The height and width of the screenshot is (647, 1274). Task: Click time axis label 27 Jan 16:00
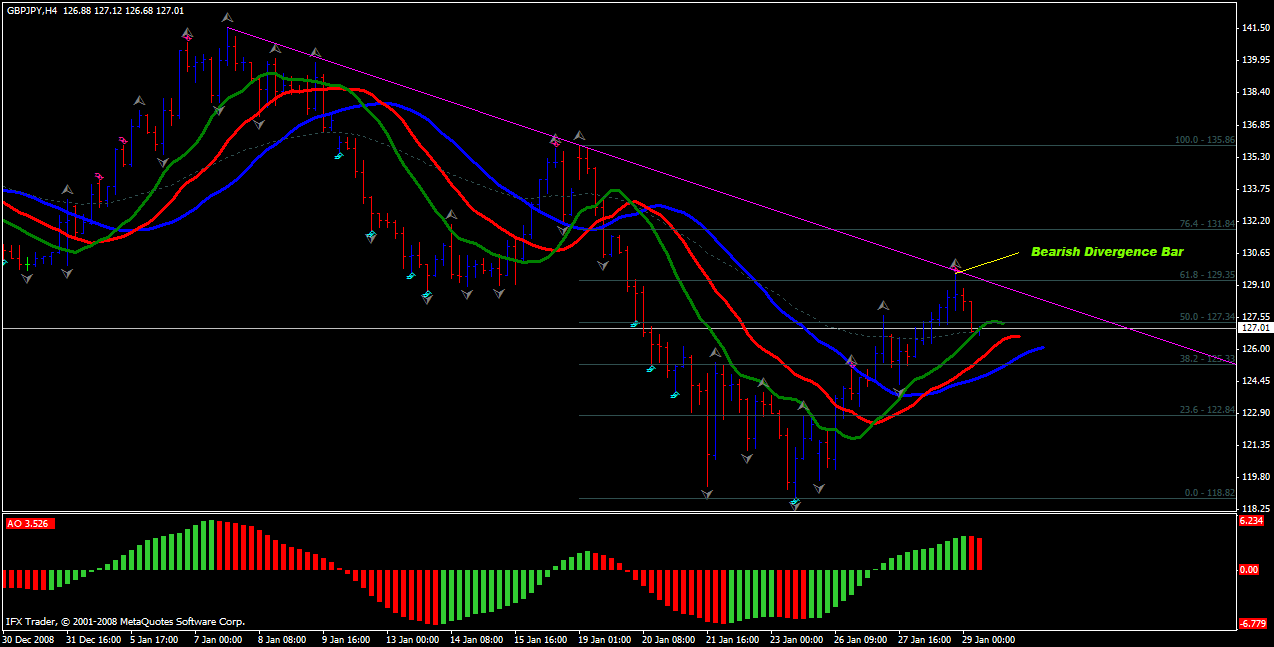(x=925, y=638)
